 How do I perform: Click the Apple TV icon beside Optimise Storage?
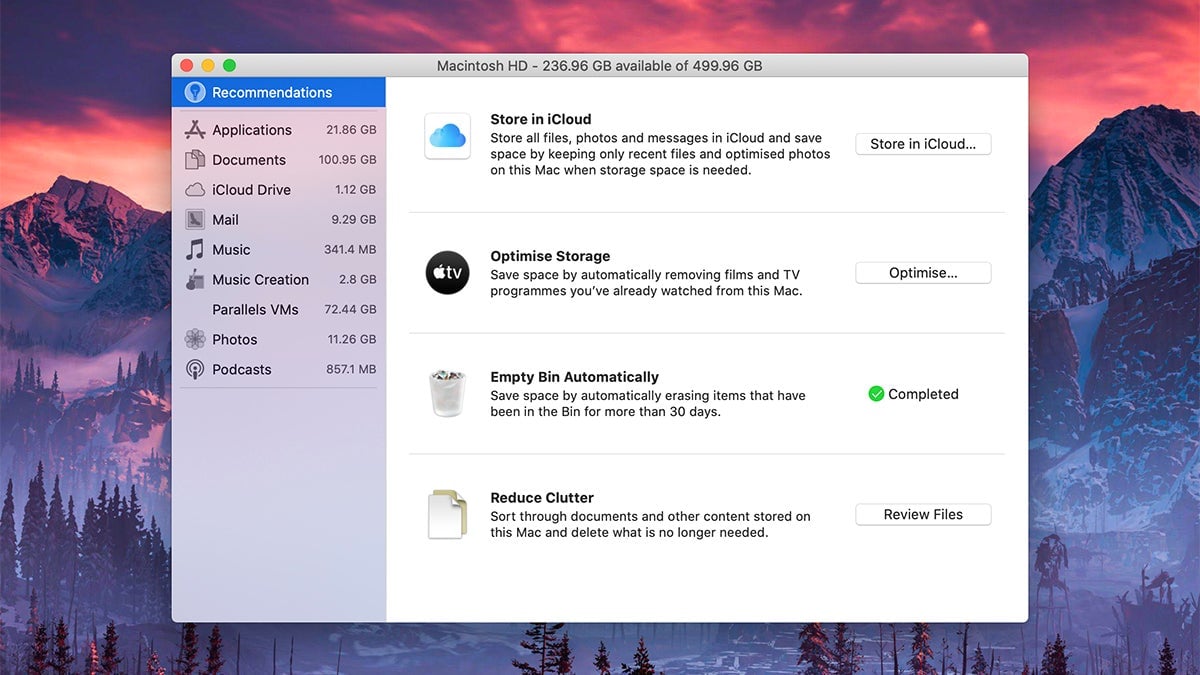(447, 272)
